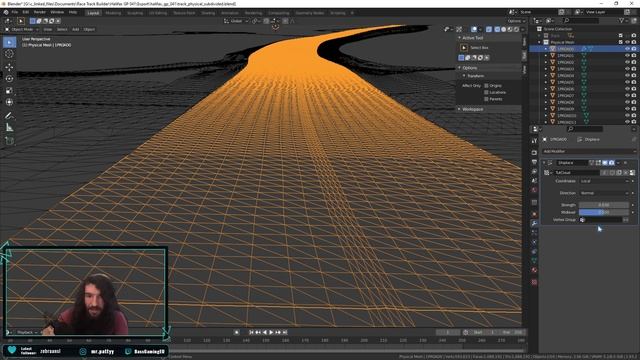Collapse the Displace modifier panel
This screenshot has height=360, width=640.
pyautogui.click(x=544, y=163)
